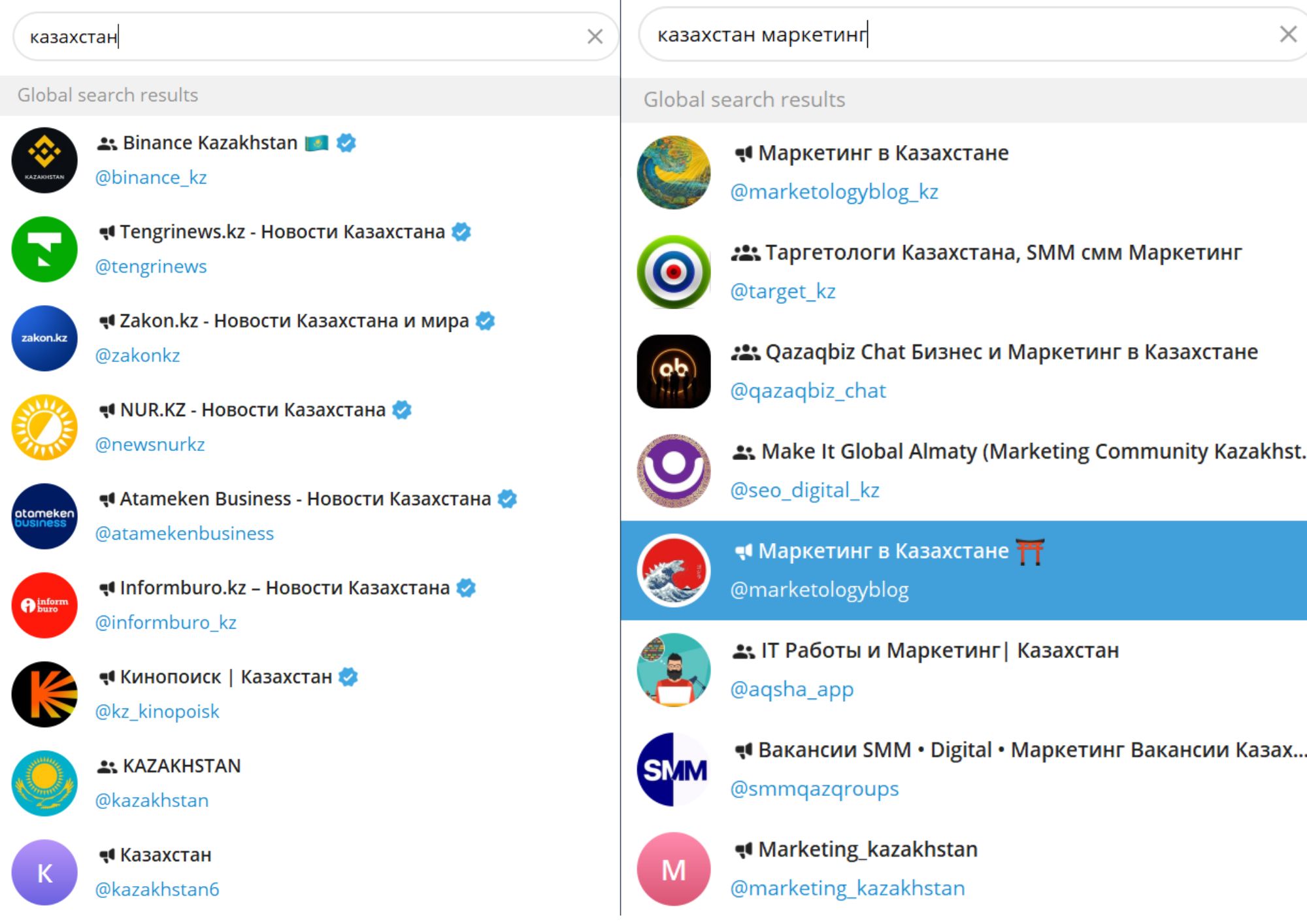Open the SMM logo avatar
Viewport: 1307px width, 924px height.
(x=674, y=769)
